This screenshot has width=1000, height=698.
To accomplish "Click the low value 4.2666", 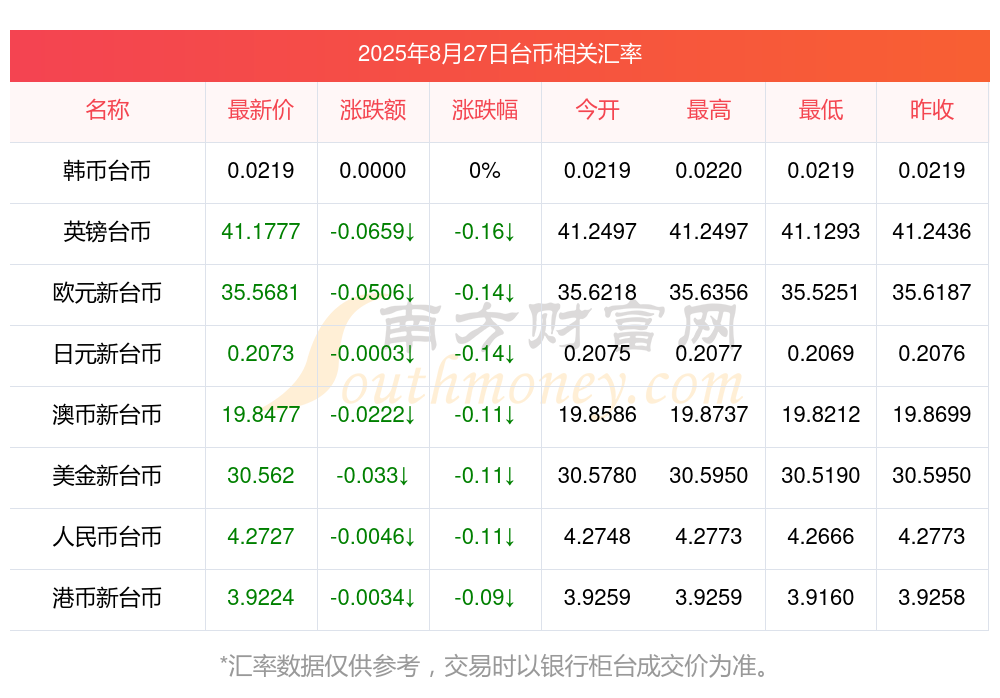I will [821, 537].
